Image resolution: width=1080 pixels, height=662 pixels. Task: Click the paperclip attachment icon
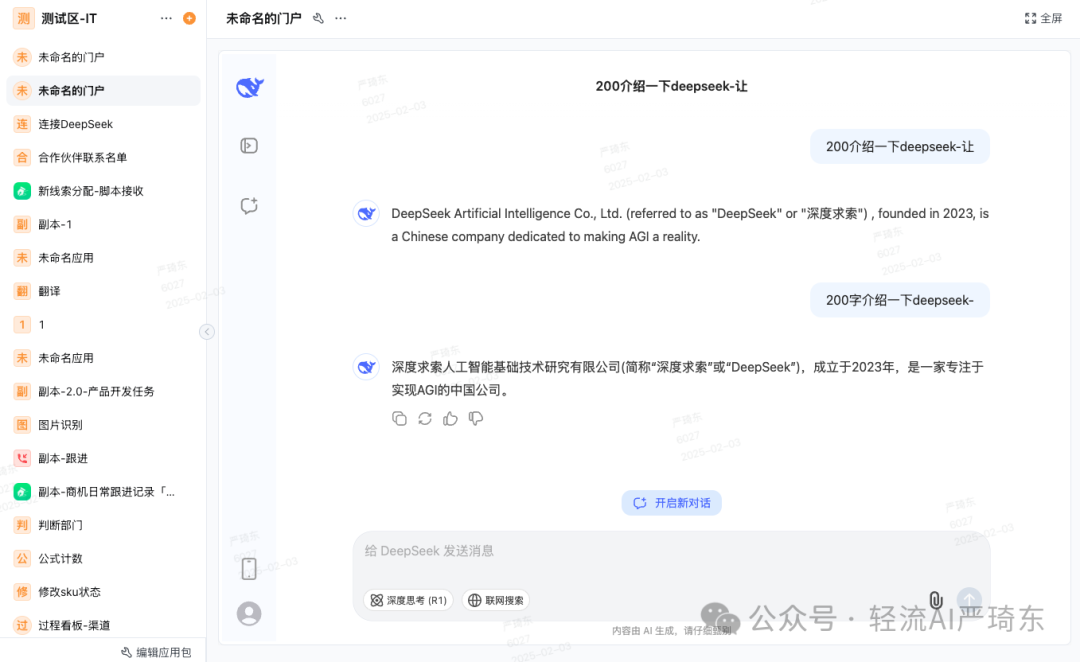coord(936,600)
